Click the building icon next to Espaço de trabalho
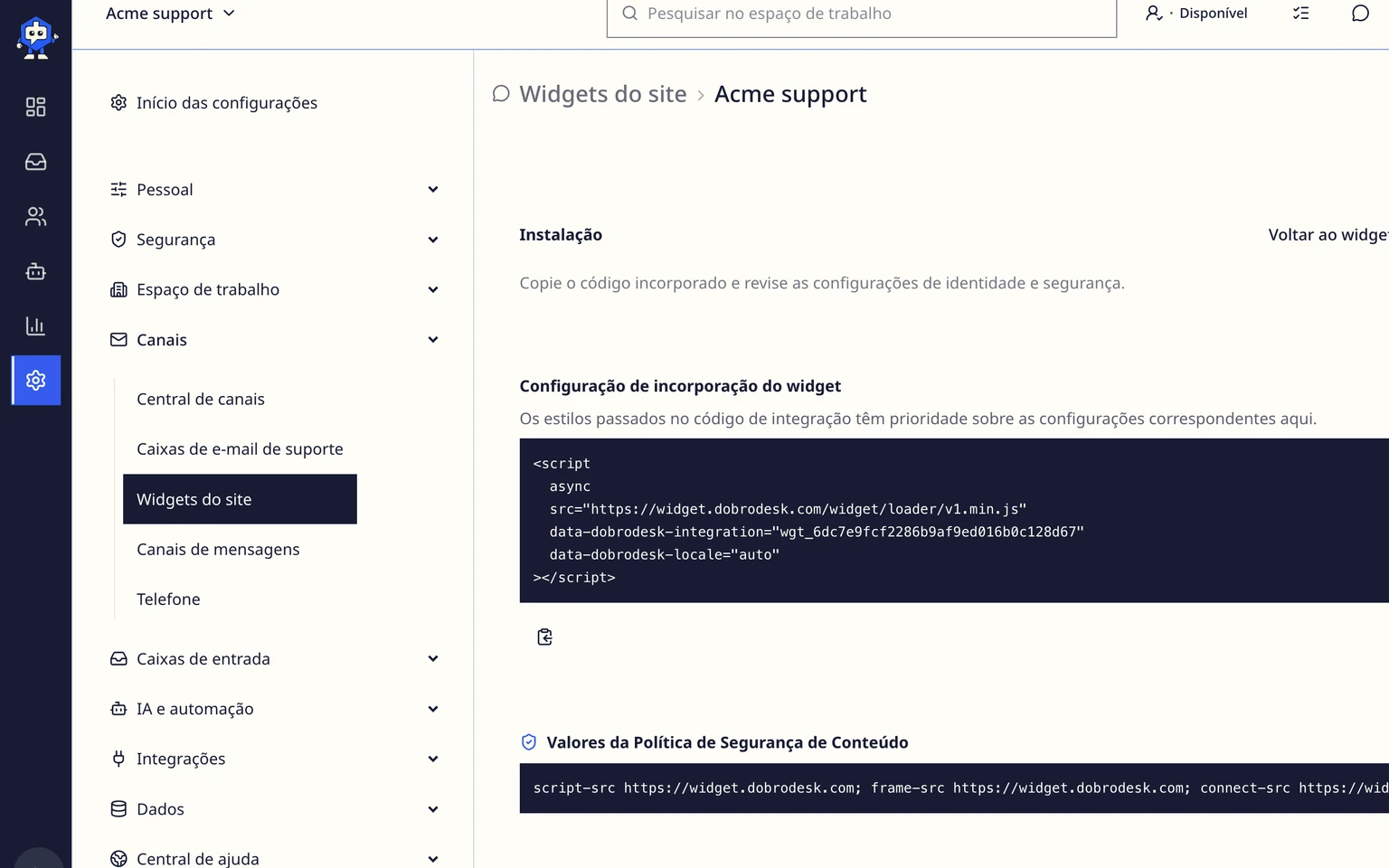The image size is (1389, 868). [118, 289]
